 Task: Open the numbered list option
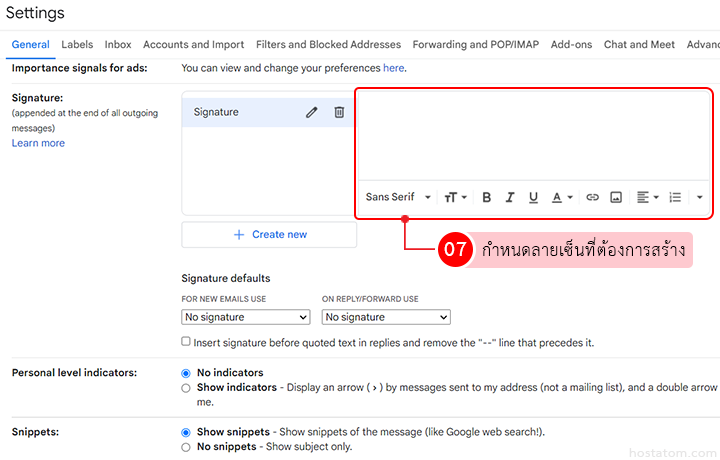675,197
